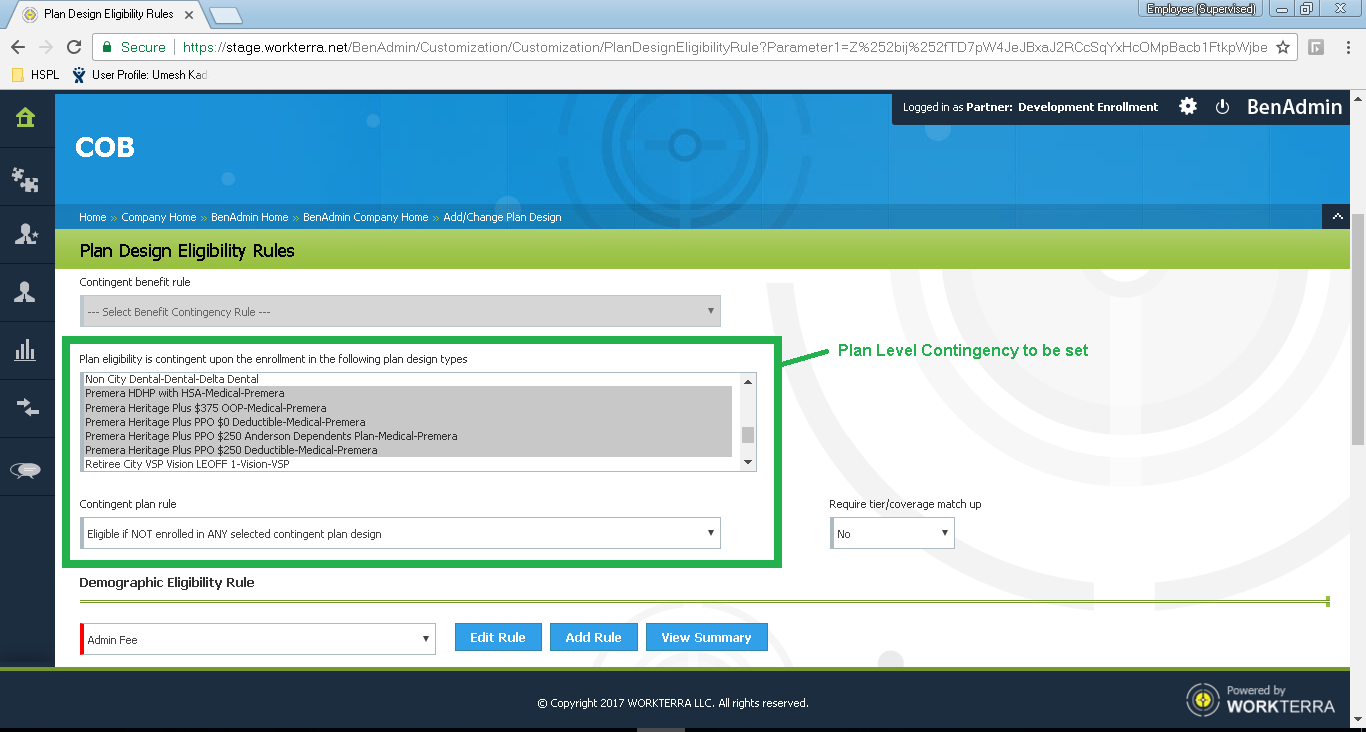1366x732 pixels.
Task: Open the bar chart reports sidebar icon
Action: tap(26, 350)
